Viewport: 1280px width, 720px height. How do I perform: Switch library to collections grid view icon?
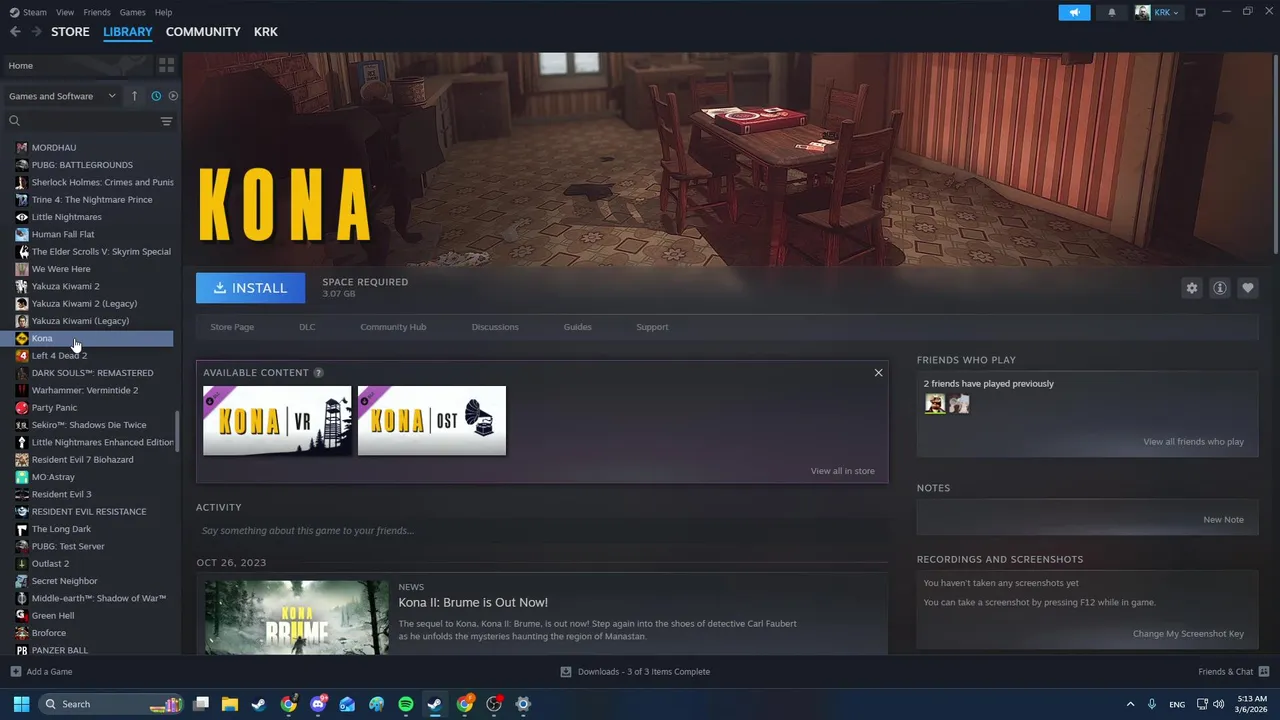(x=166, y=65)
